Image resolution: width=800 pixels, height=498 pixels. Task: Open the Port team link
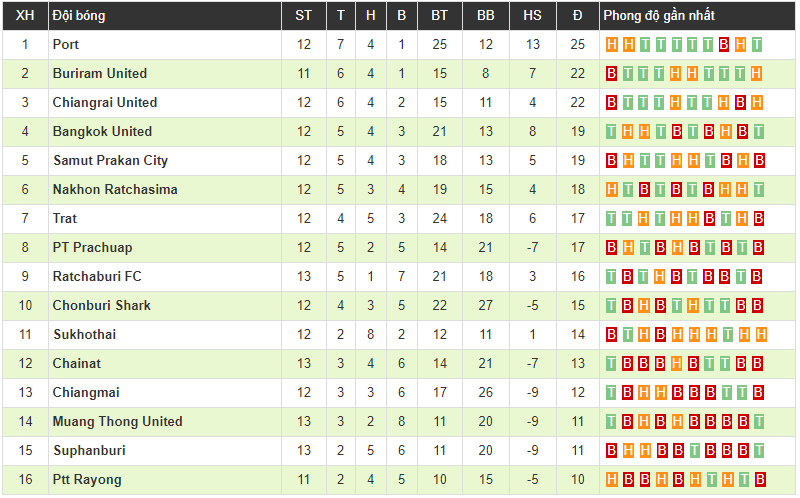click(66, 45)
